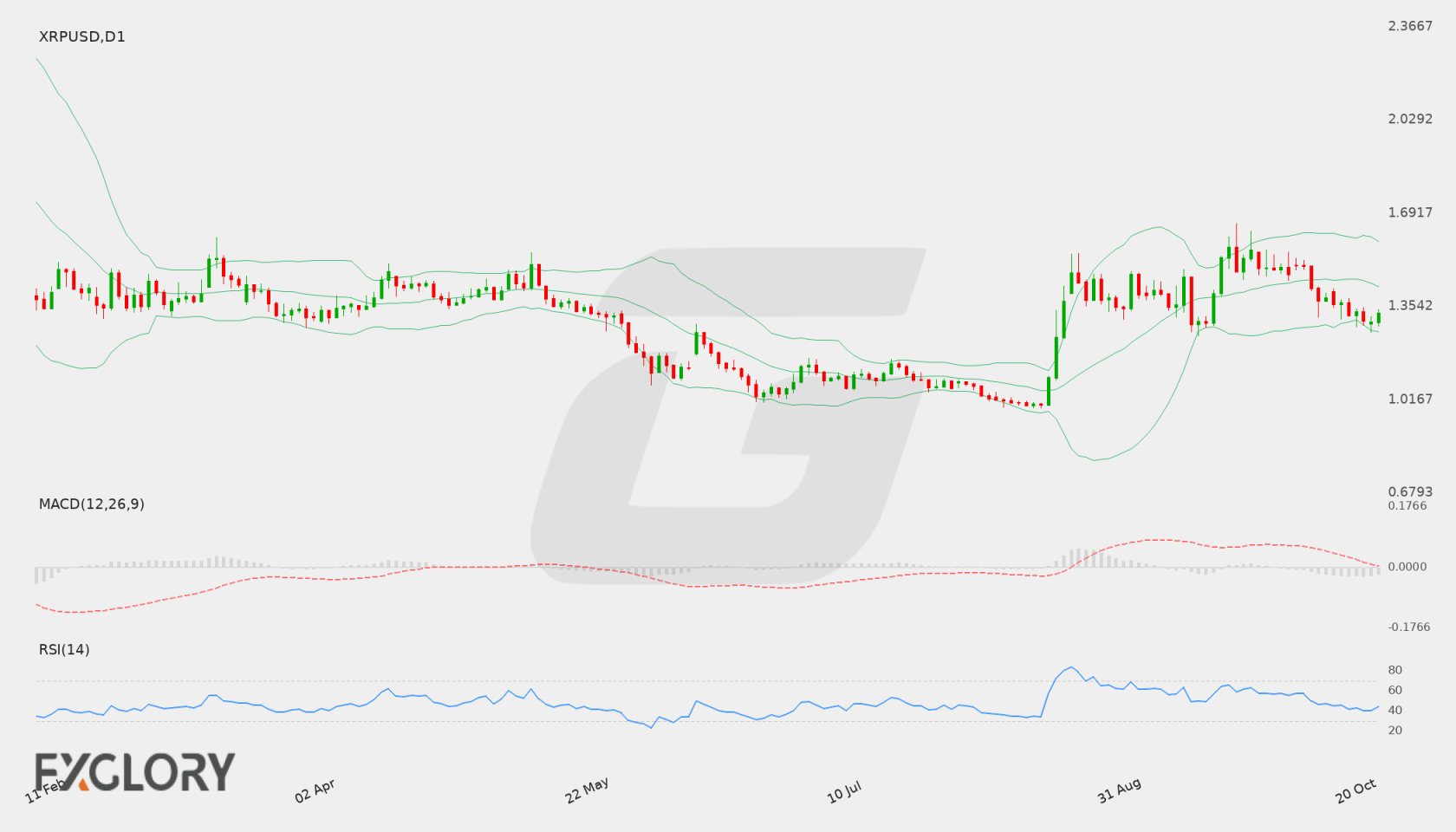Click the 0.0000 MACD zero level label
Image resolution: width=1456 pixels, height=832 pixels.
point(1407,567)
